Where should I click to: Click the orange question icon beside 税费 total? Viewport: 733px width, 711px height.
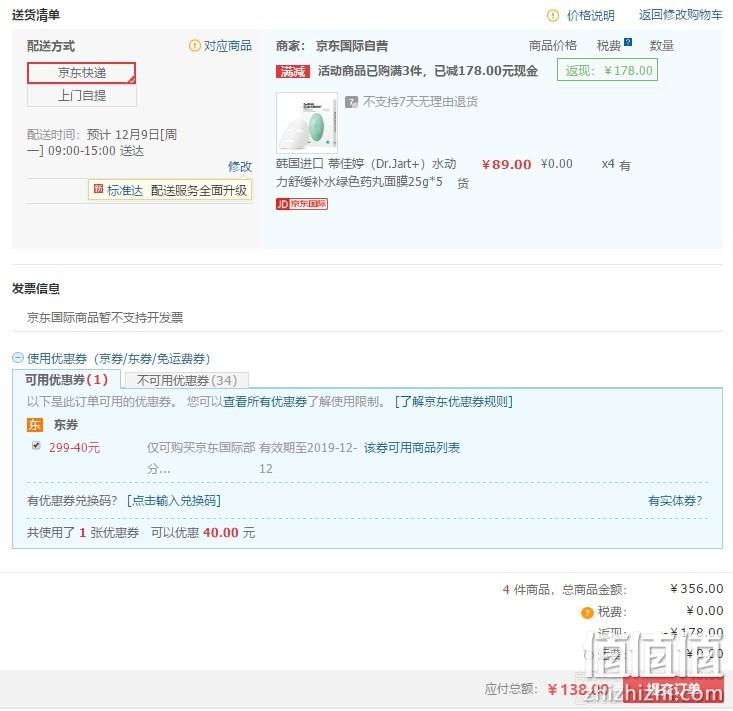[x=587, y=612]
